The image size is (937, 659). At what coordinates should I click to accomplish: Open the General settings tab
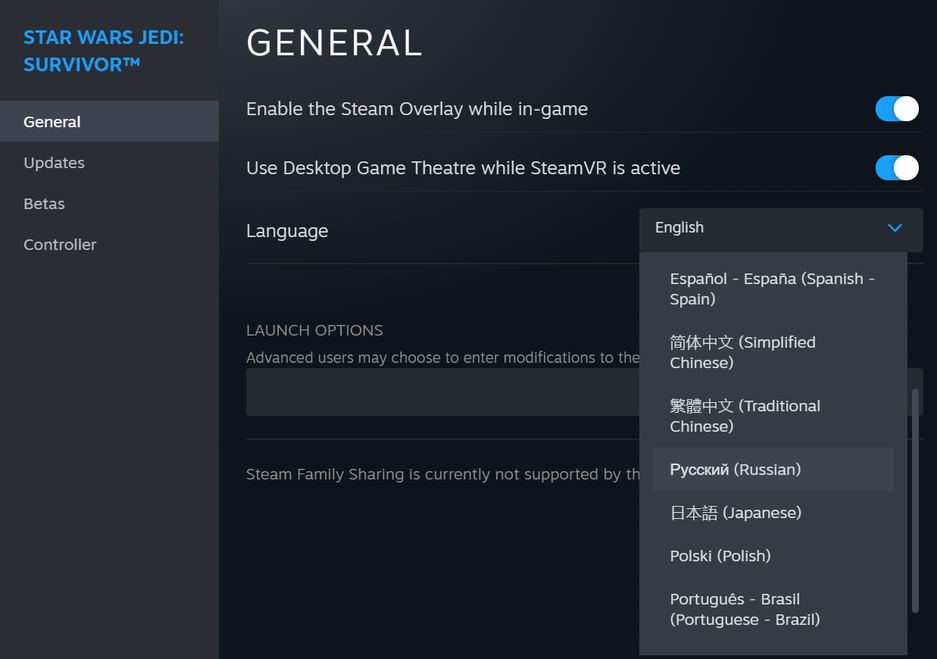(109, 121)
